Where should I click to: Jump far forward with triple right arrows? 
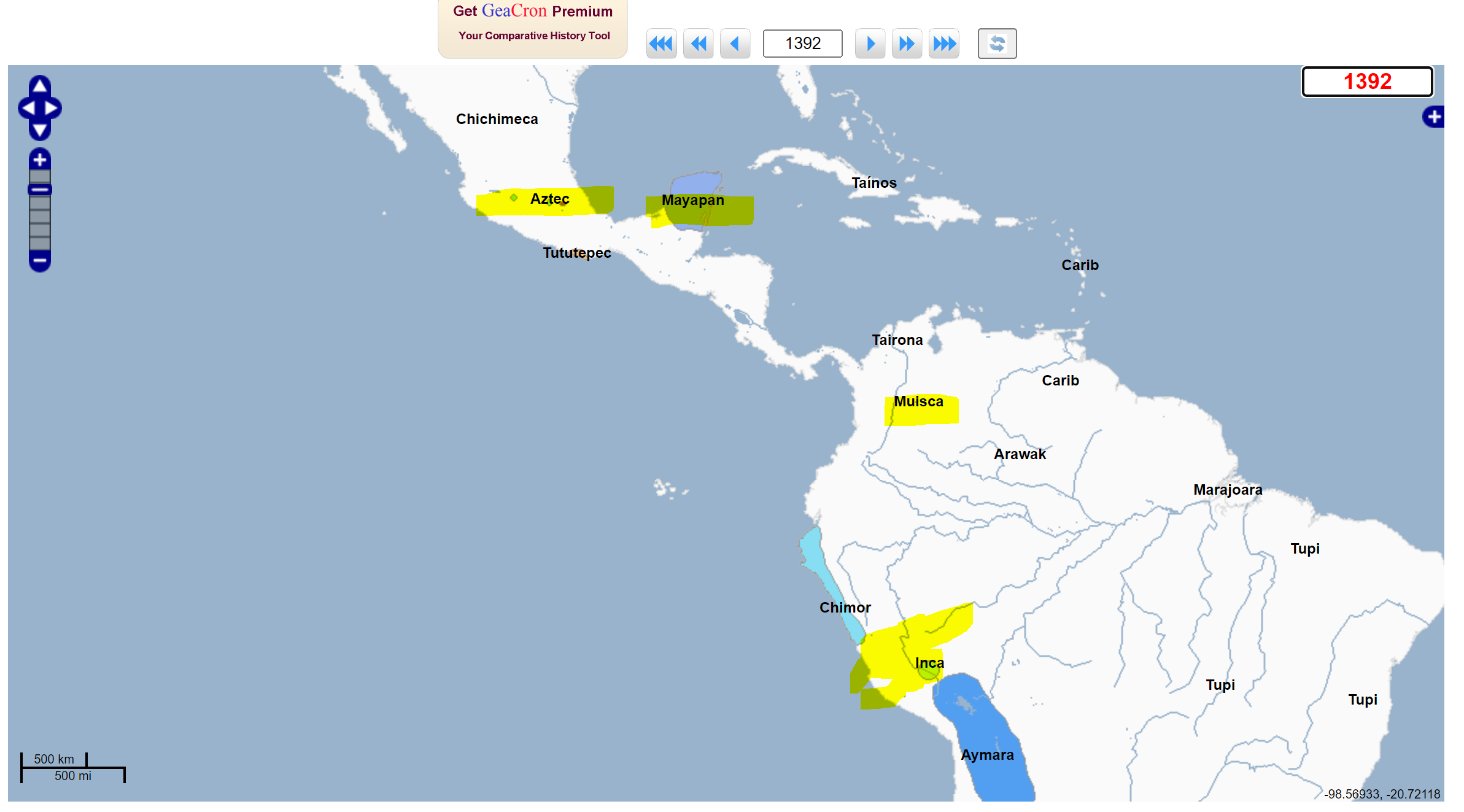pos(943,44)
